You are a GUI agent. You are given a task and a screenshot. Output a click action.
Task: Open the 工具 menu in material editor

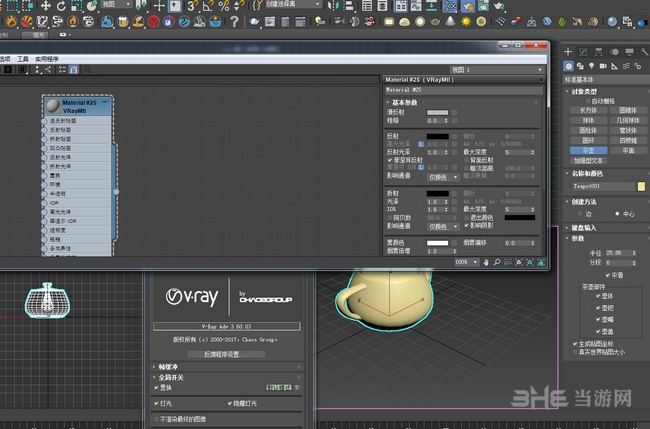tap(23, 59)
